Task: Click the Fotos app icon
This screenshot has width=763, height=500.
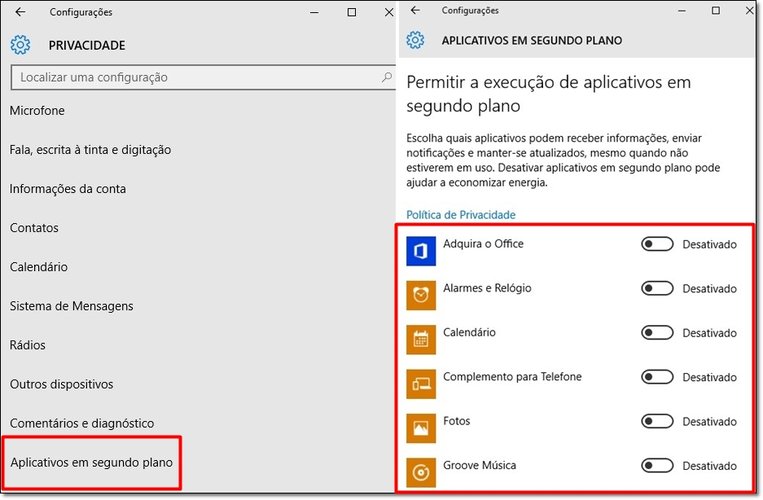Action: click(x=421, y=428)
